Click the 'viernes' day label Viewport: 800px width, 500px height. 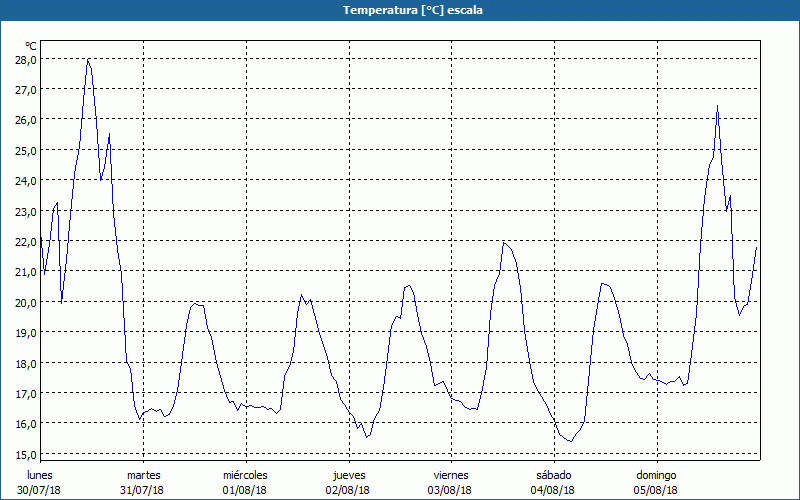451,475
